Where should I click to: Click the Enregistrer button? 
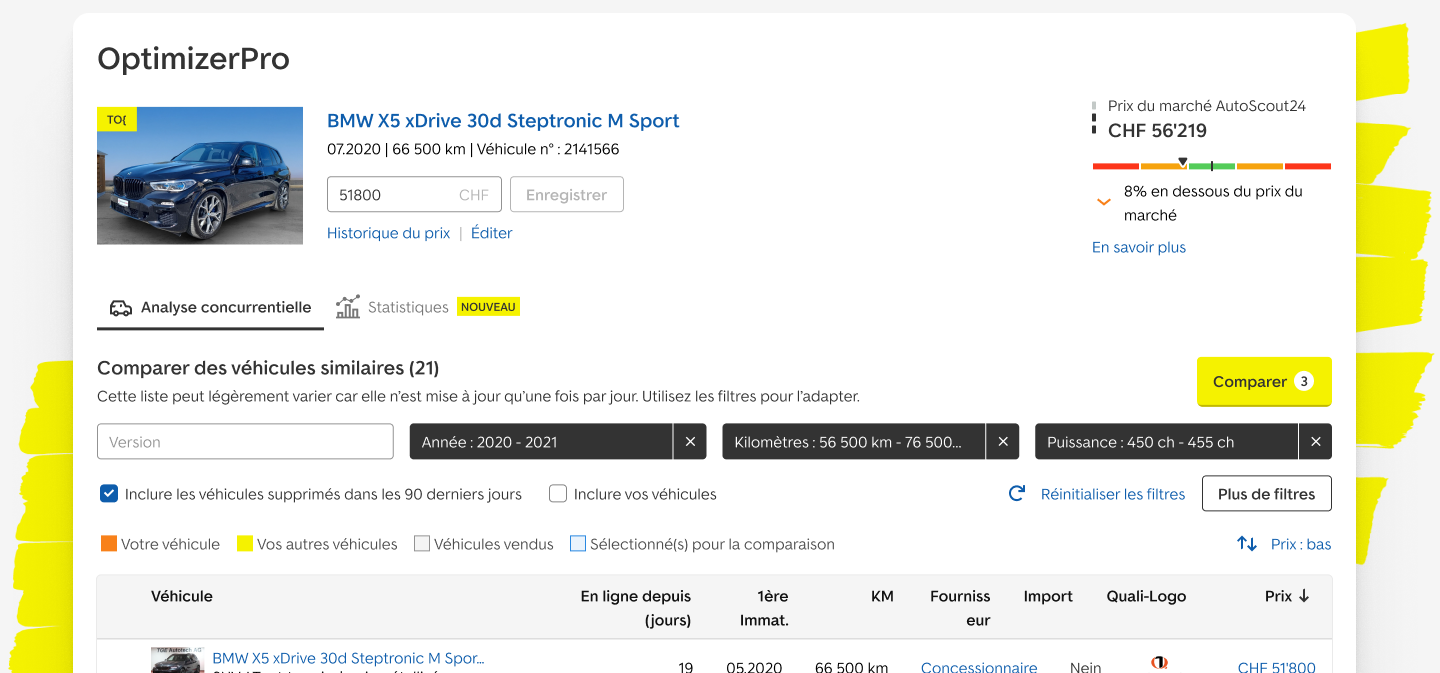pos(567,195)
